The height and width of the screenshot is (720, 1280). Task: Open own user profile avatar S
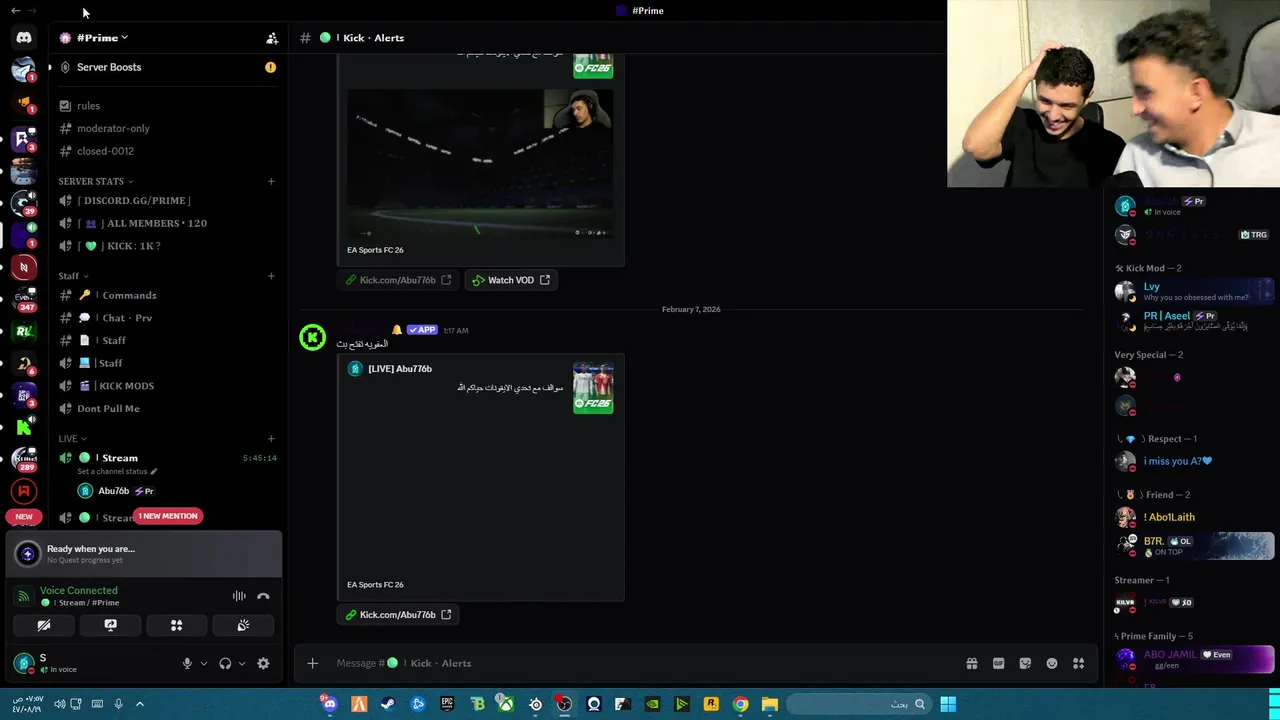(24, 662)
